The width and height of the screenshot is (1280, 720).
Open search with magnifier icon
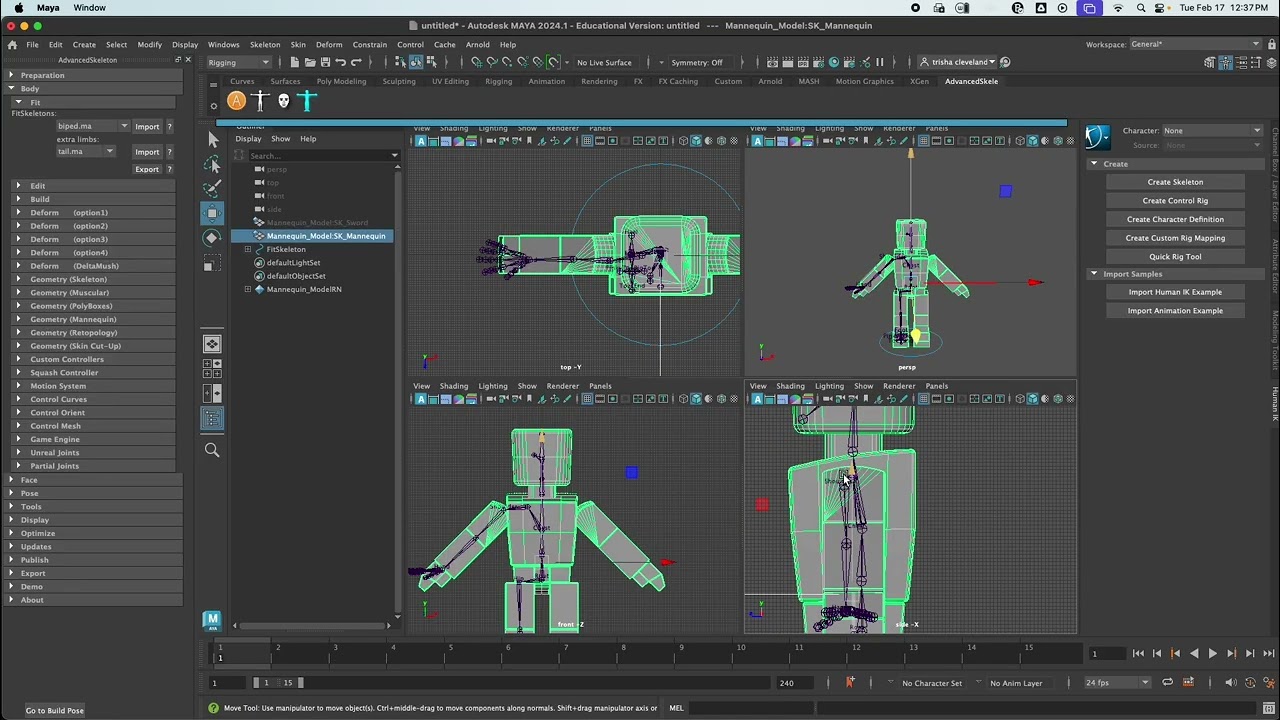pos(212,451)
